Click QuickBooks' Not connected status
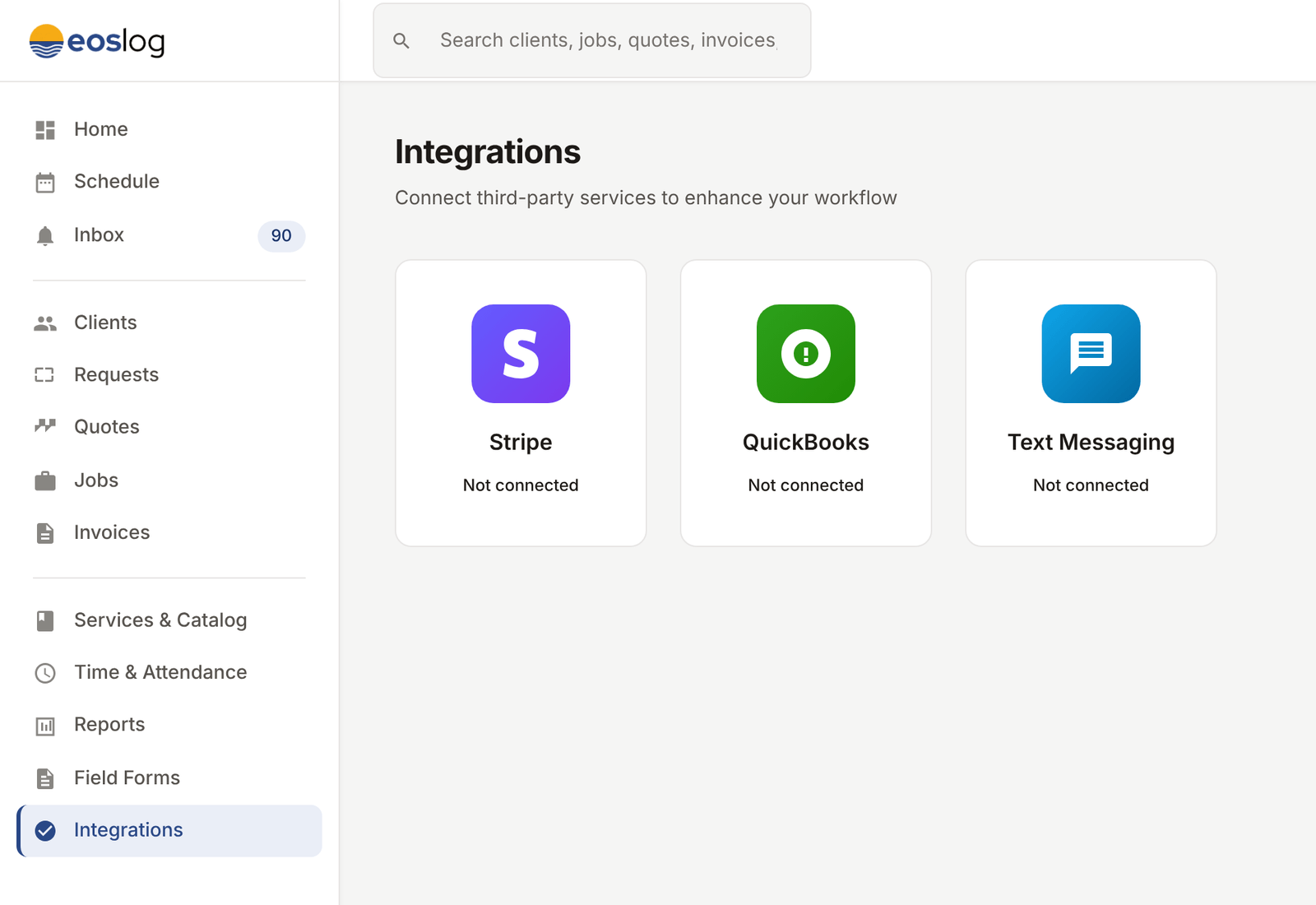The height and width of the screenshot is (905, 1316). (806, 485)
